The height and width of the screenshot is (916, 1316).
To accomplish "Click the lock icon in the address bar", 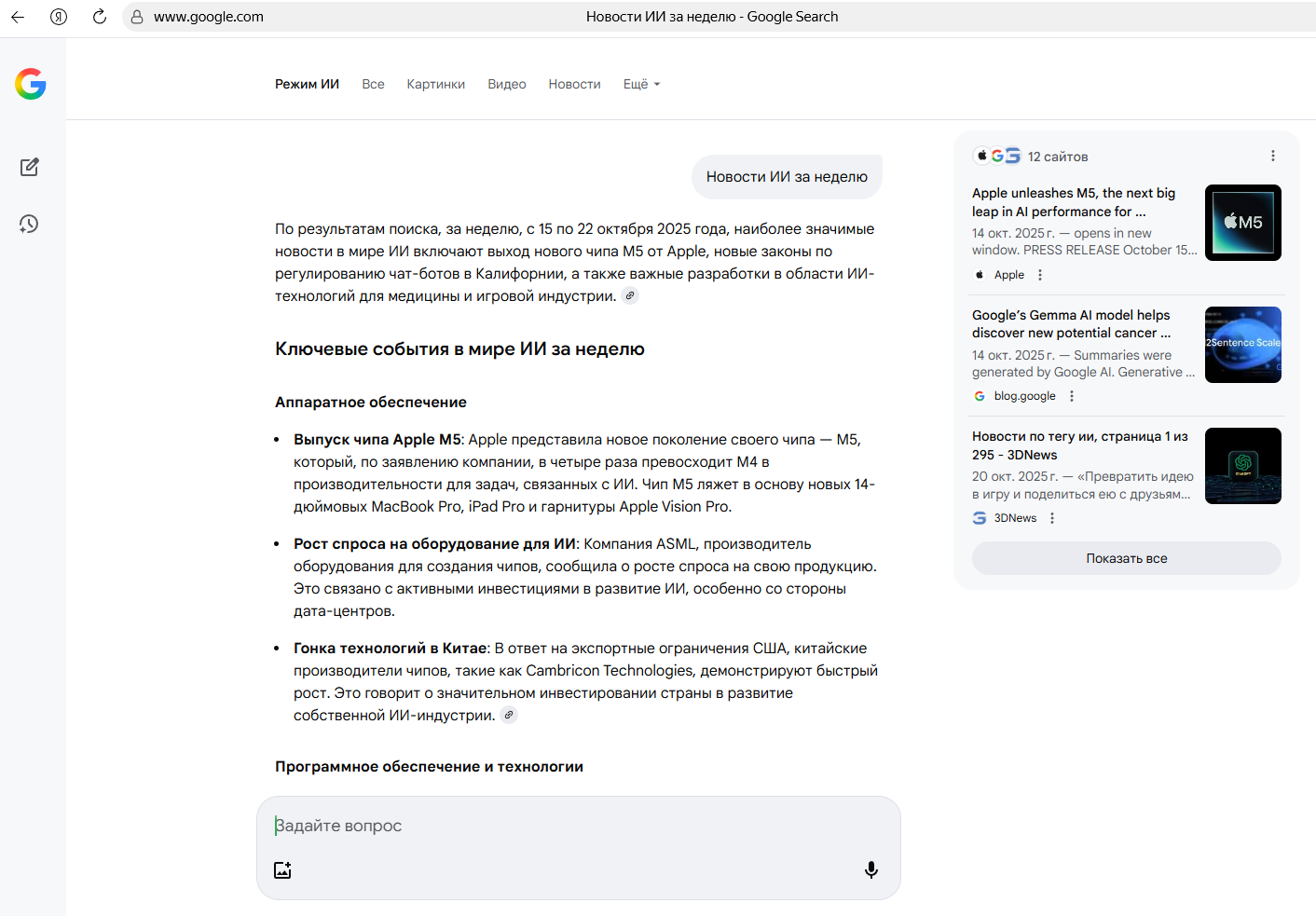I will (137, 17).
